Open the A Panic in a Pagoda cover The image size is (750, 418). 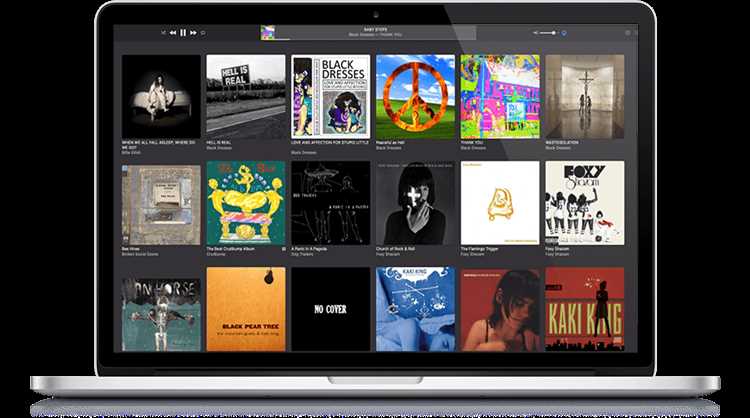(x=331, y=203)
